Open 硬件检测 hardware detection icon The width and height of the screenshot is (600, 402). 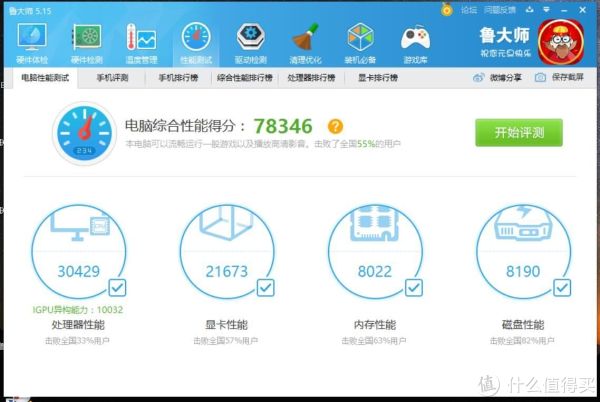[87, 42]
